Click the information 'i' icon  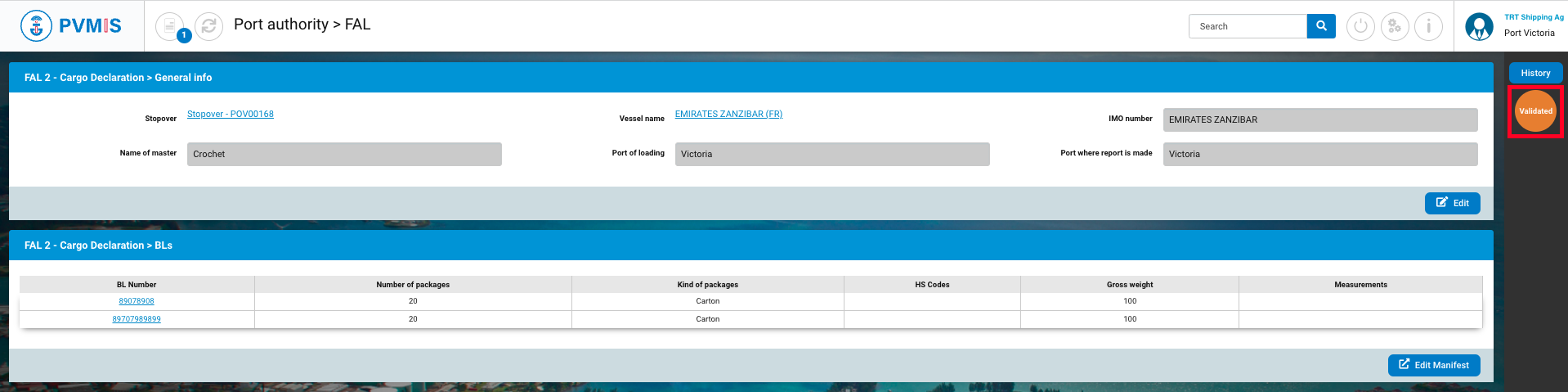1428,26
